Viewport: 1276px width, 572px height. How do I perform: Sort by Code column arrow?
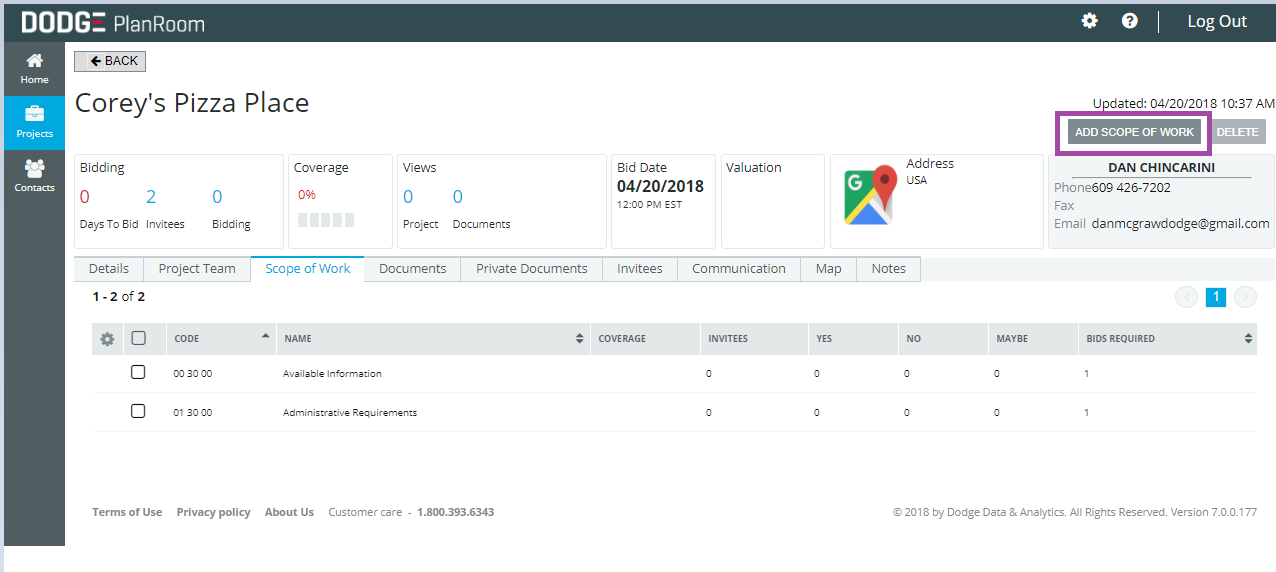pyautogui.click(x=265, y=336)
